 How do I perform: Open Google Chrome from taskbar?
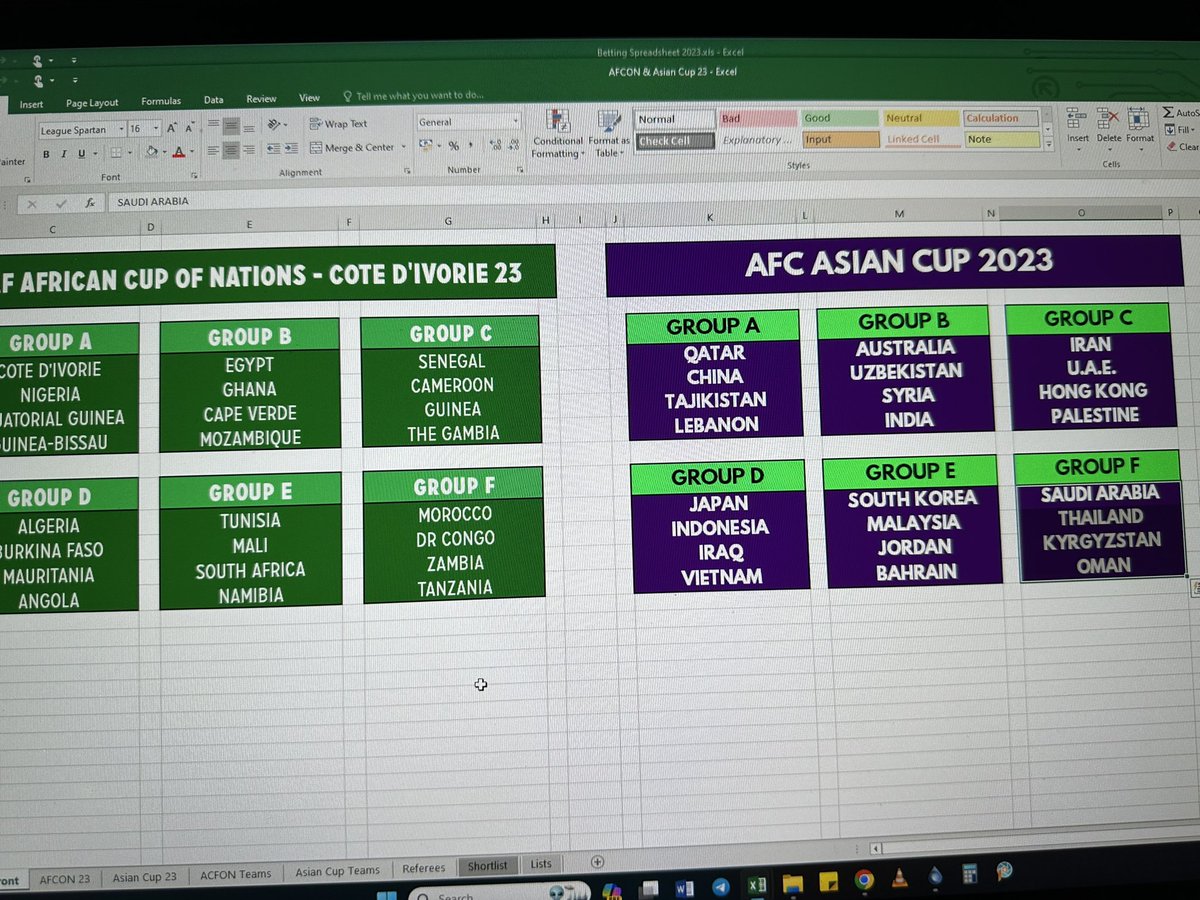(864, 880)
